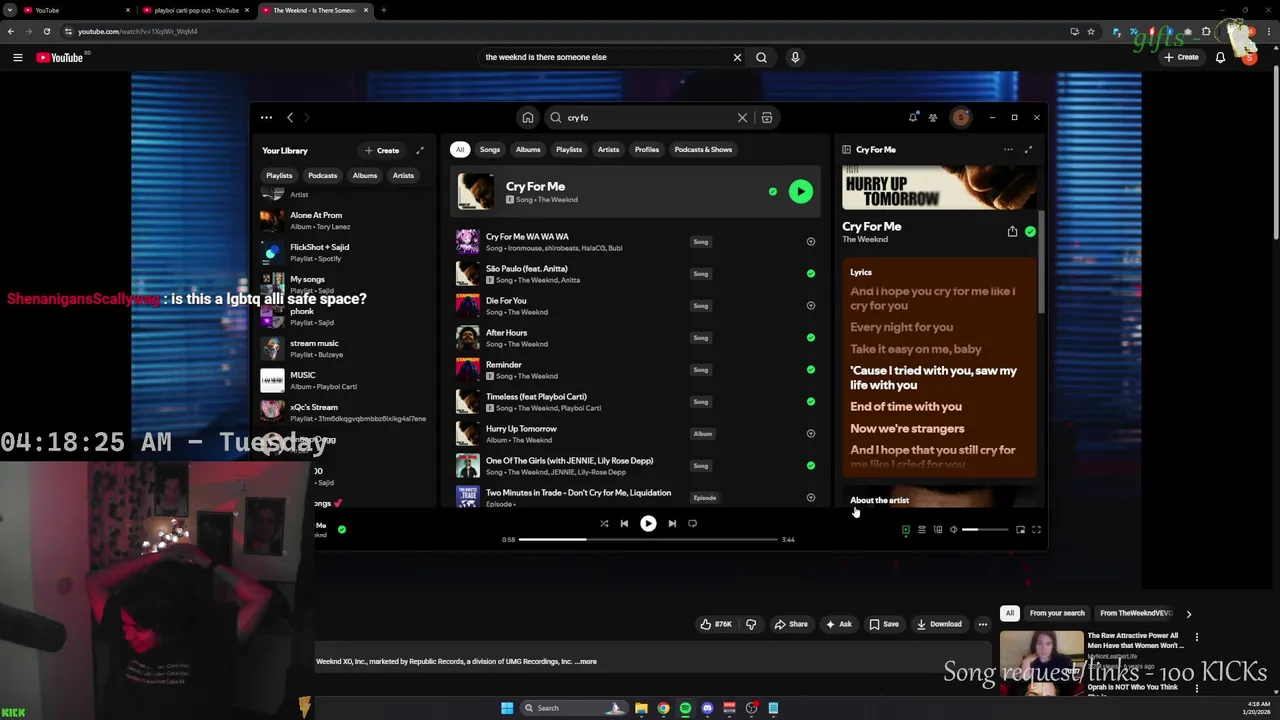Viewport: 1280px width, 720px height.
Task: Add Die For You to Liked Songs
Action: [x=811, y=305]
